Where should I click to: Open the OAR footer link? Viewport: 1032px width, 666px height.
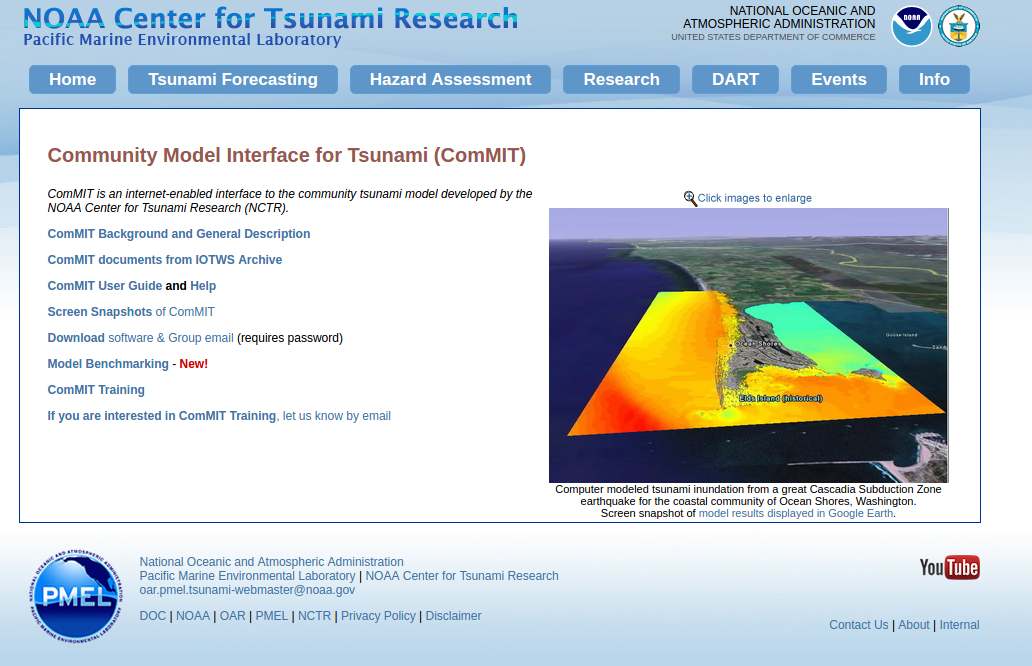[232, 616]
